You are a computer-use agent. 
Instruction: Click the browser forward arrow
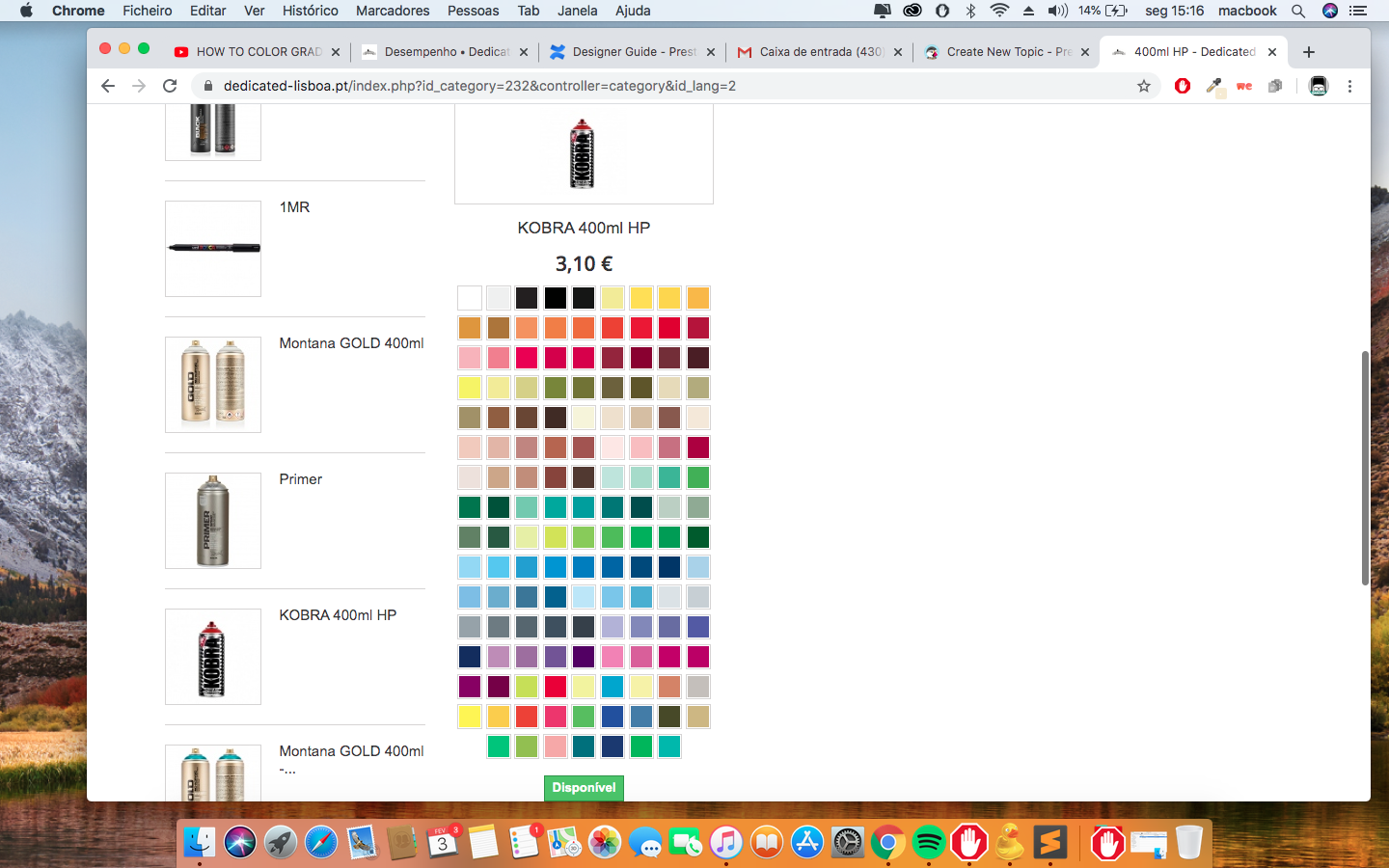point(139,86)
